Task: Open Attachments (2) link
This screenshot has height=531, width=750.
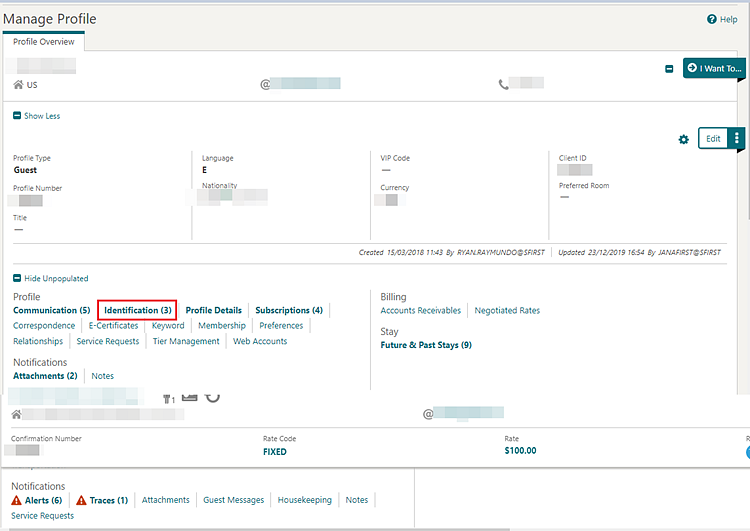Action: [x=45, y=376]
